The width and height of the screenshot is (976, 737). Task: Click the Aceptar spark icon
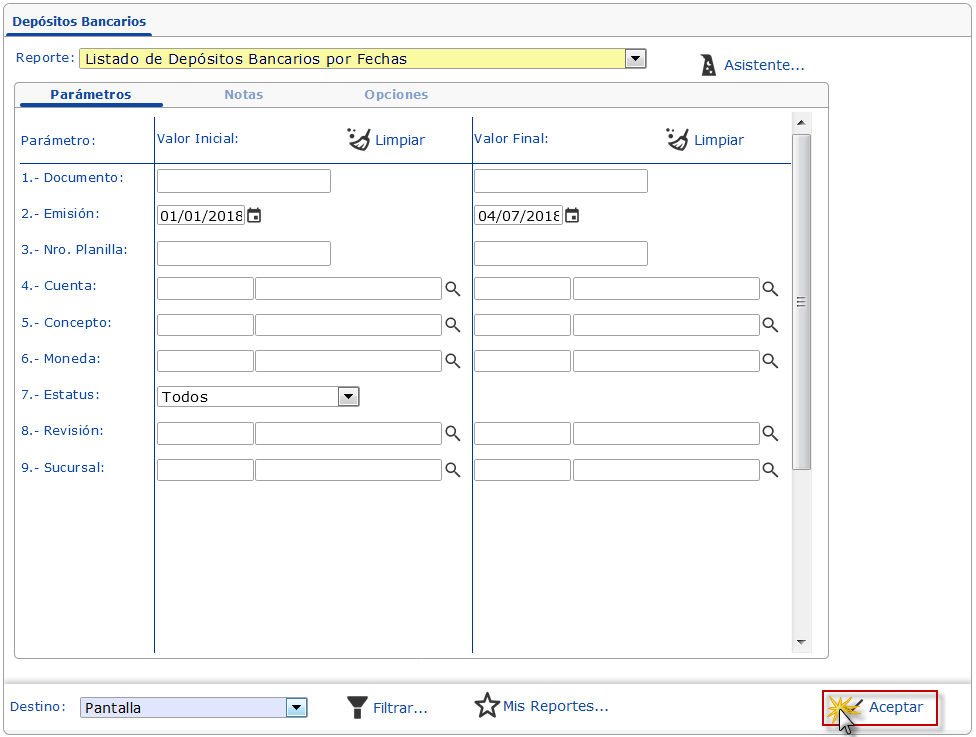click(844, 708)
